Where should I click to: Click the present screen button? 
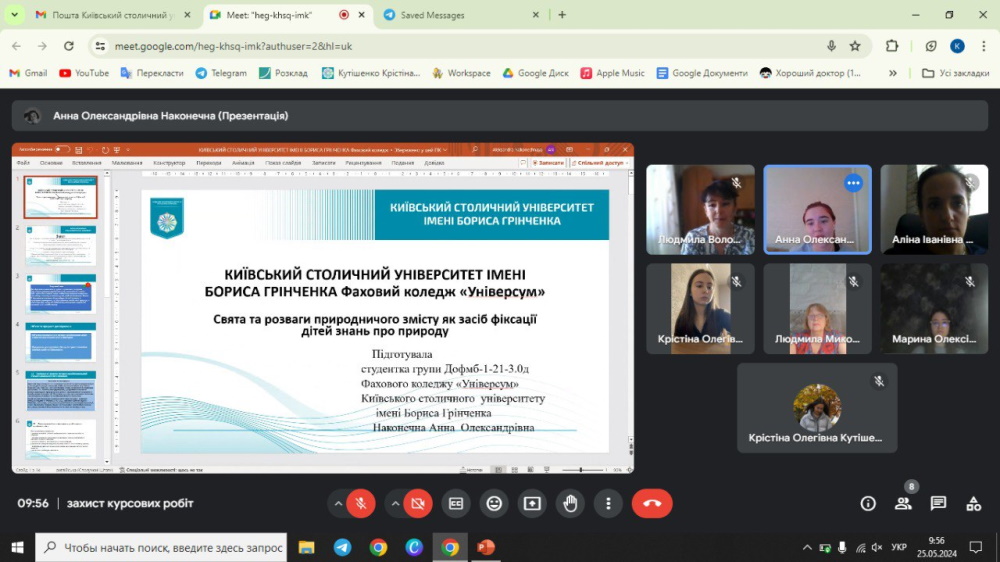point(532,503)
